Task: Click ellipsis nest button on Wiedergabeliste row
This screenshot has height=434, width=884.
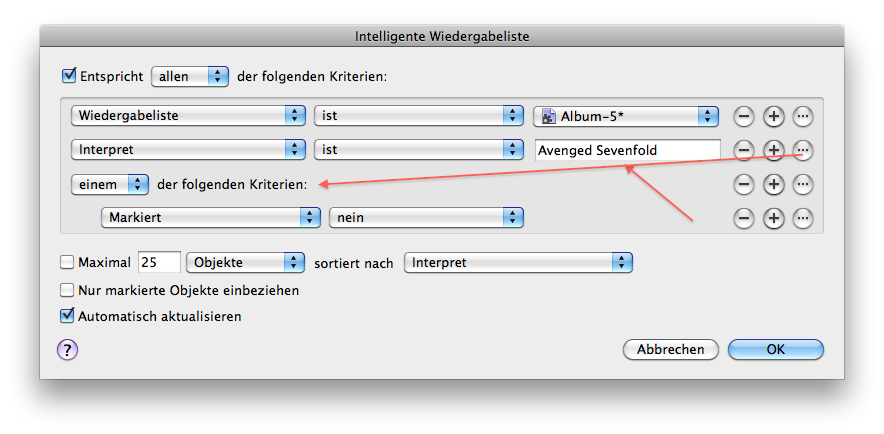Action: [x=803, y=117]
